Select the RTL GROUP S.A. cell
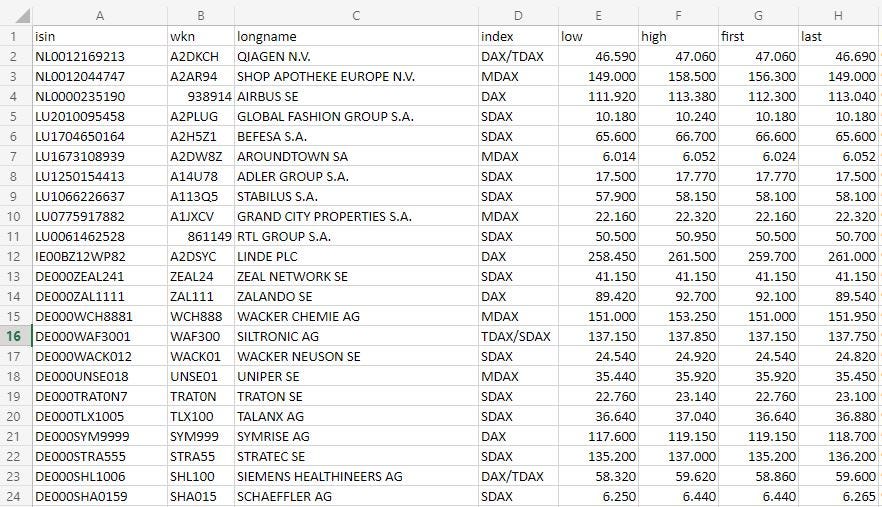The height and width of the screenshot is (507, 882). coord(356,236)
